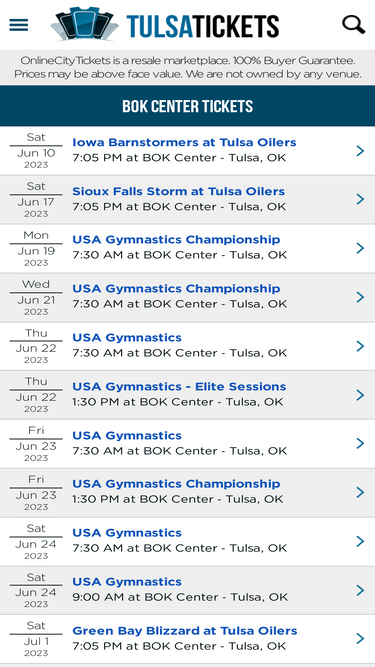The width and height of the screenshot is (375, 667).
Task: Chevron for Jun 21 Gymnastics Championship
Action: click(x=360, y=297)
